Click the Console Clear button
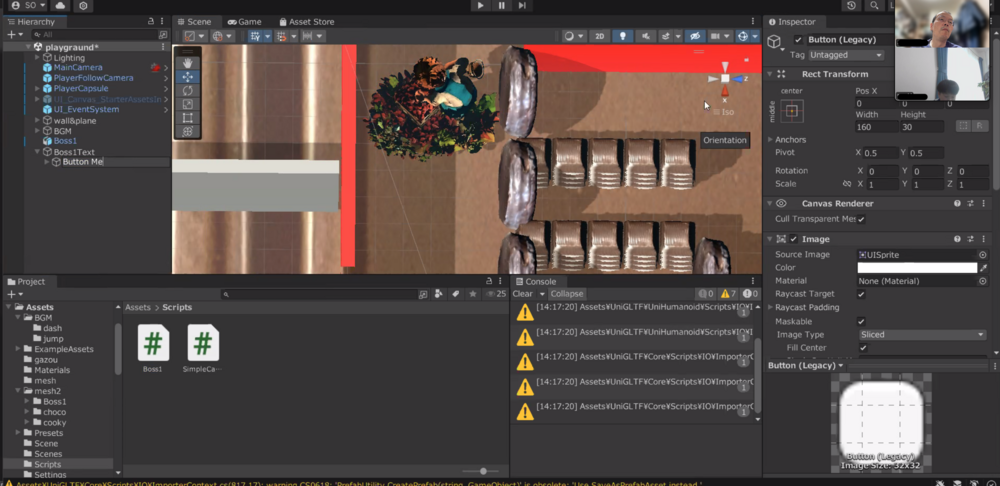 tap(523, 294)
